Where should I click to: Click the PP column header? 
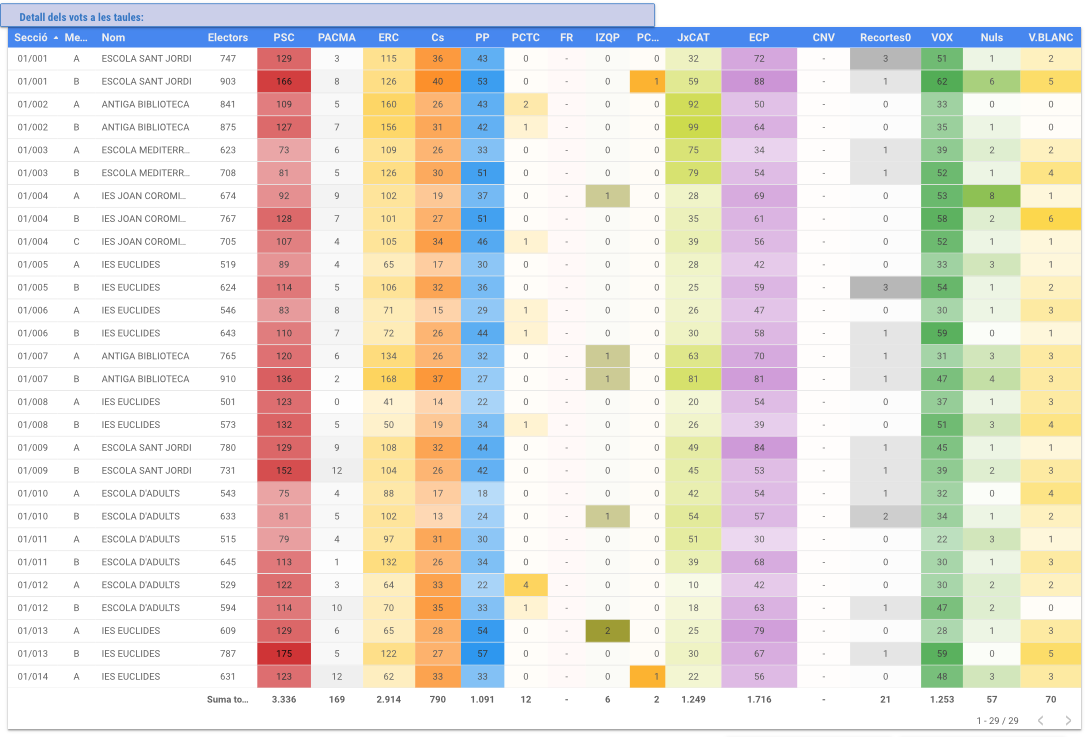[482, 38]
